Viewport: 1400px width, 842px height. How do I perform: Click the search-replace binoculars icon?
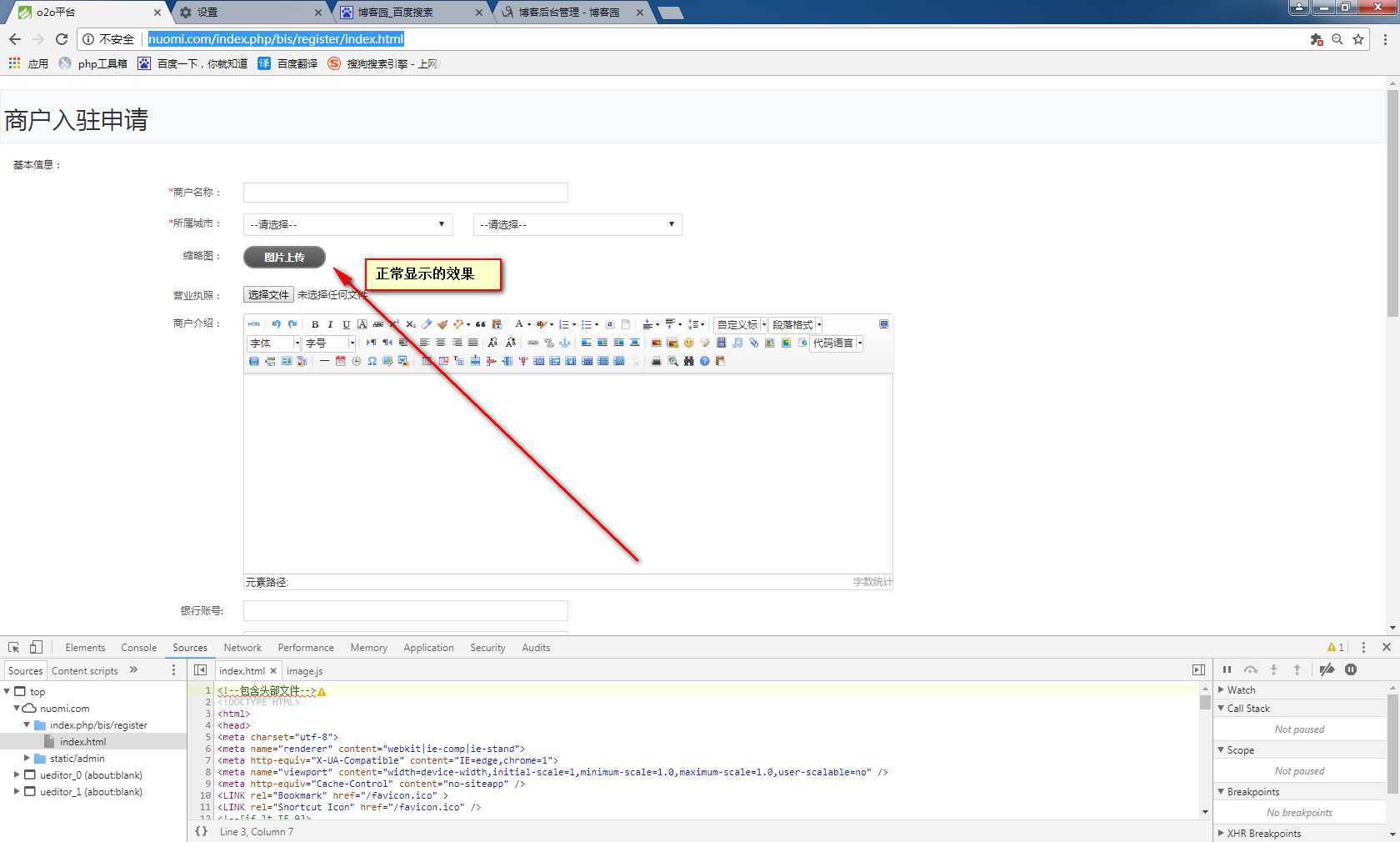click(x=688, y=361)
